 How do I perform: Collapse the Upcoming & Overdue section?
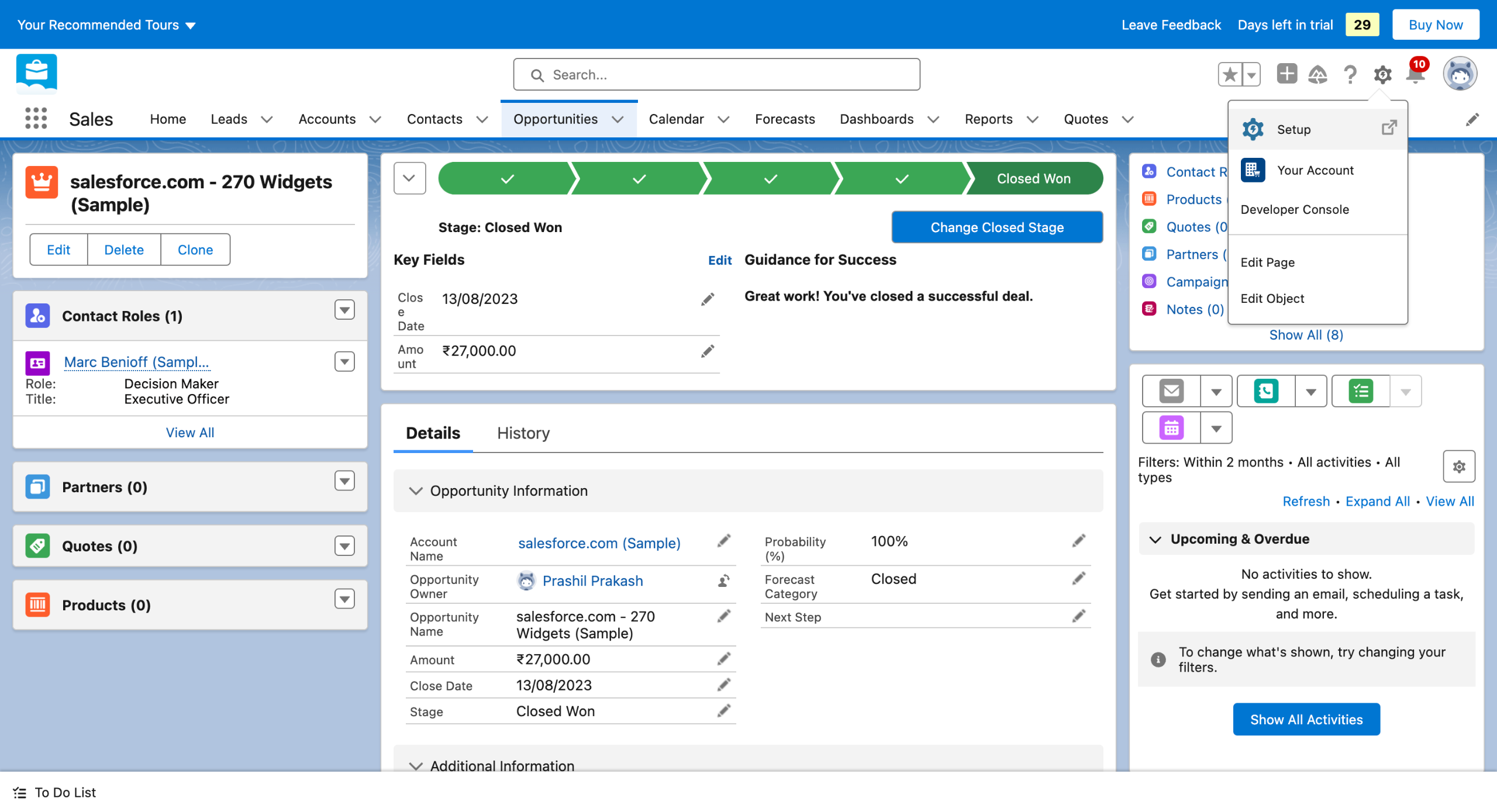[1155, 539]
